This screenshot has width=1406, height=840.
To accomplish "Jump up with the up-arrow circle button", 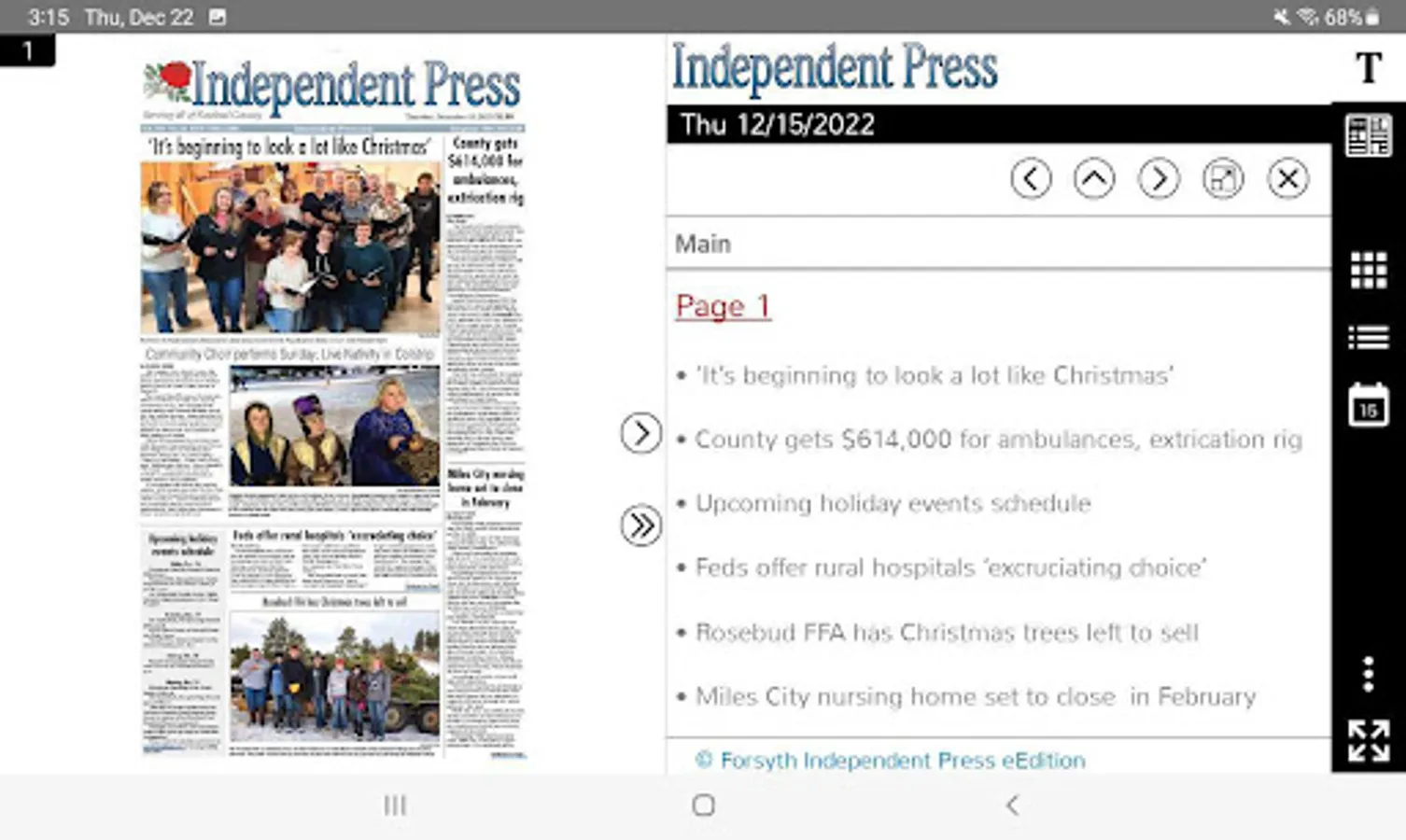I will pos(1094,178).
